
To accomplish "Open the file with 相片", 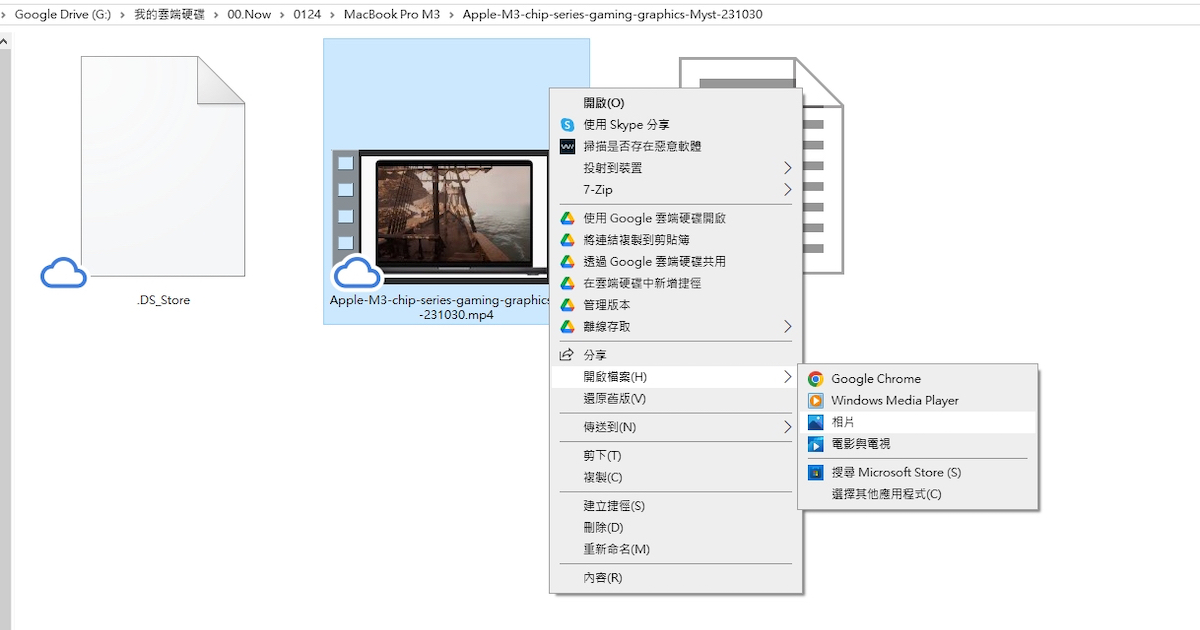I will 918,423.
